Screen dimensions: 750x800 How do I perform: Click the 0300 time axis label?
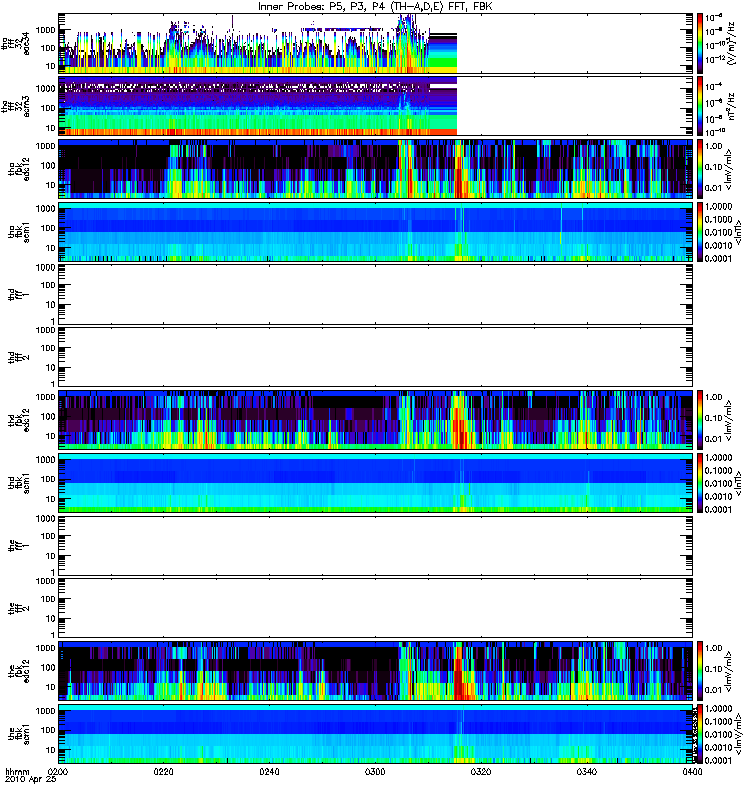(375, 771)
